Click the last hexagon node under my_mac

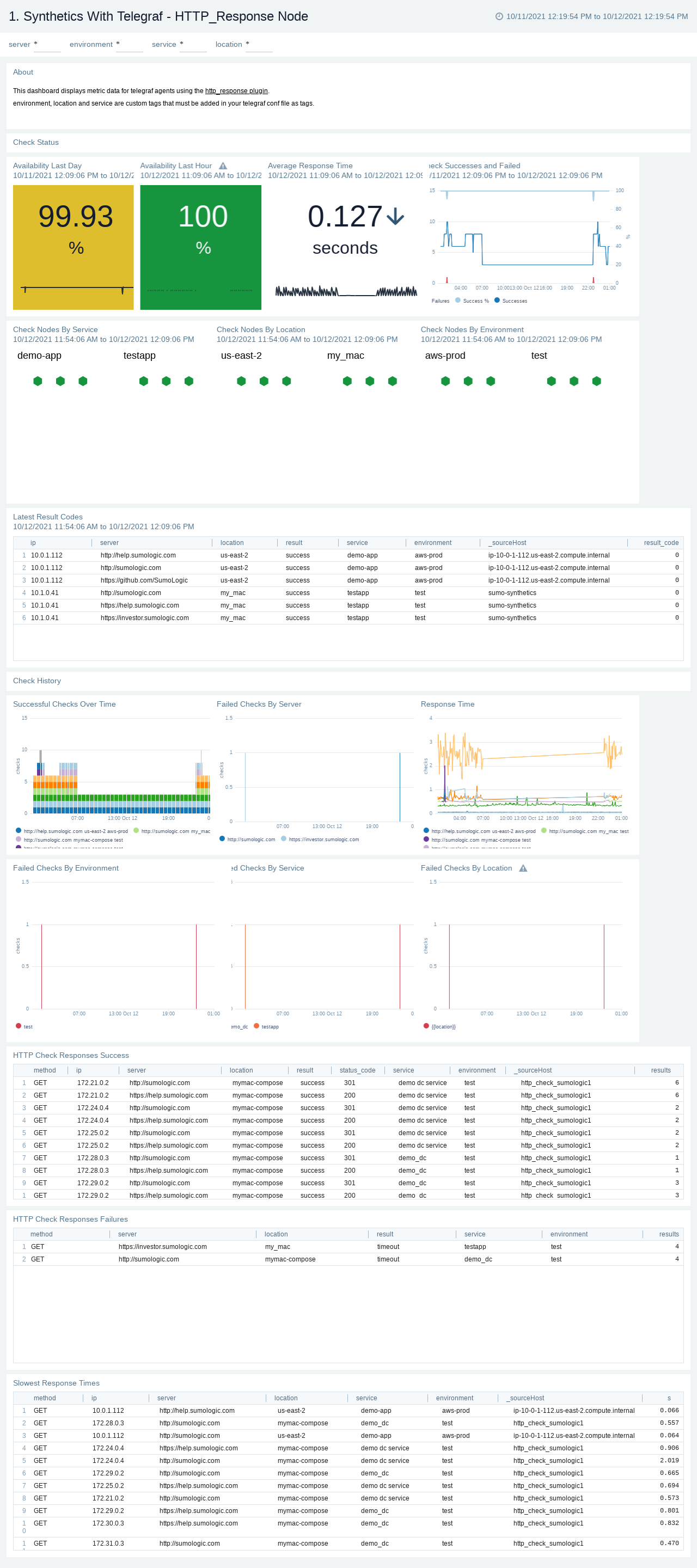click(393, 381)
